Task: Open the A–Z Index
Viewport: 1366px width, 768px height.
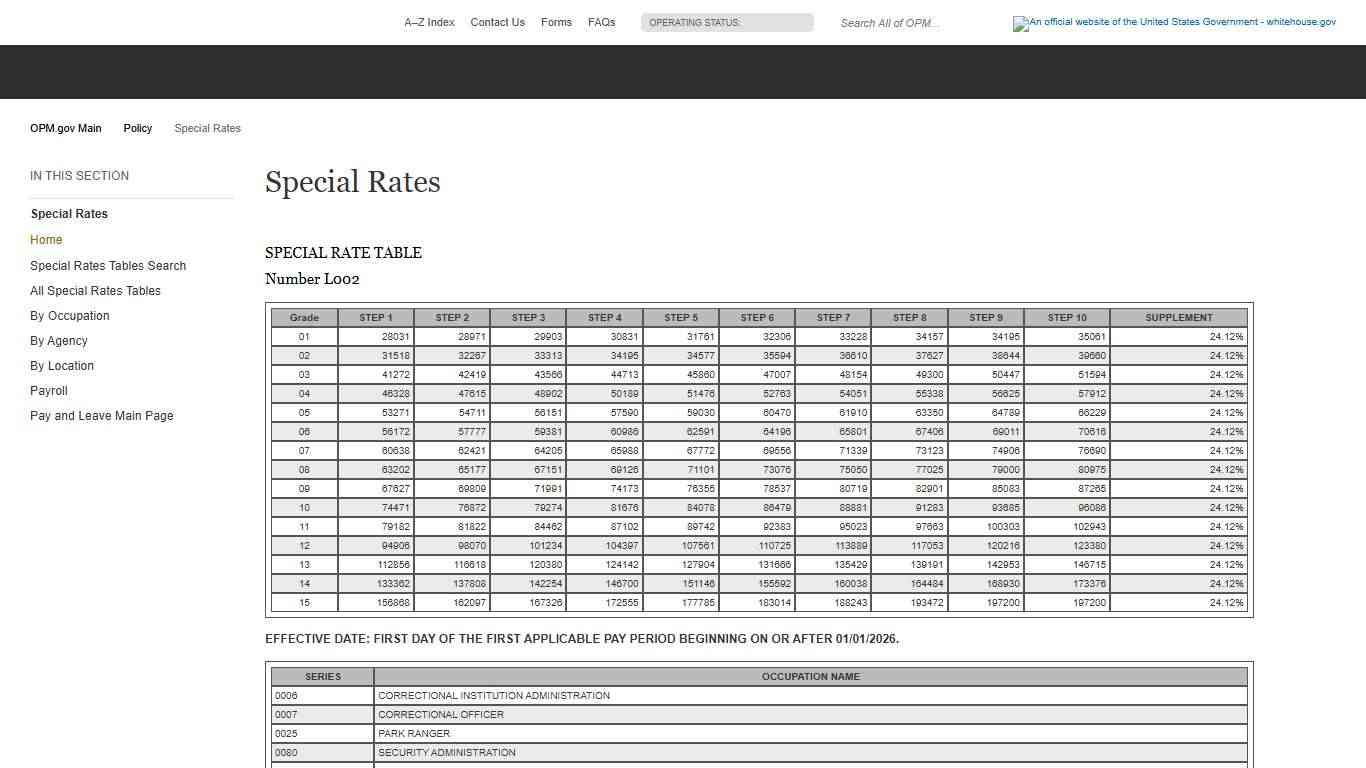Action: [429, 22]
